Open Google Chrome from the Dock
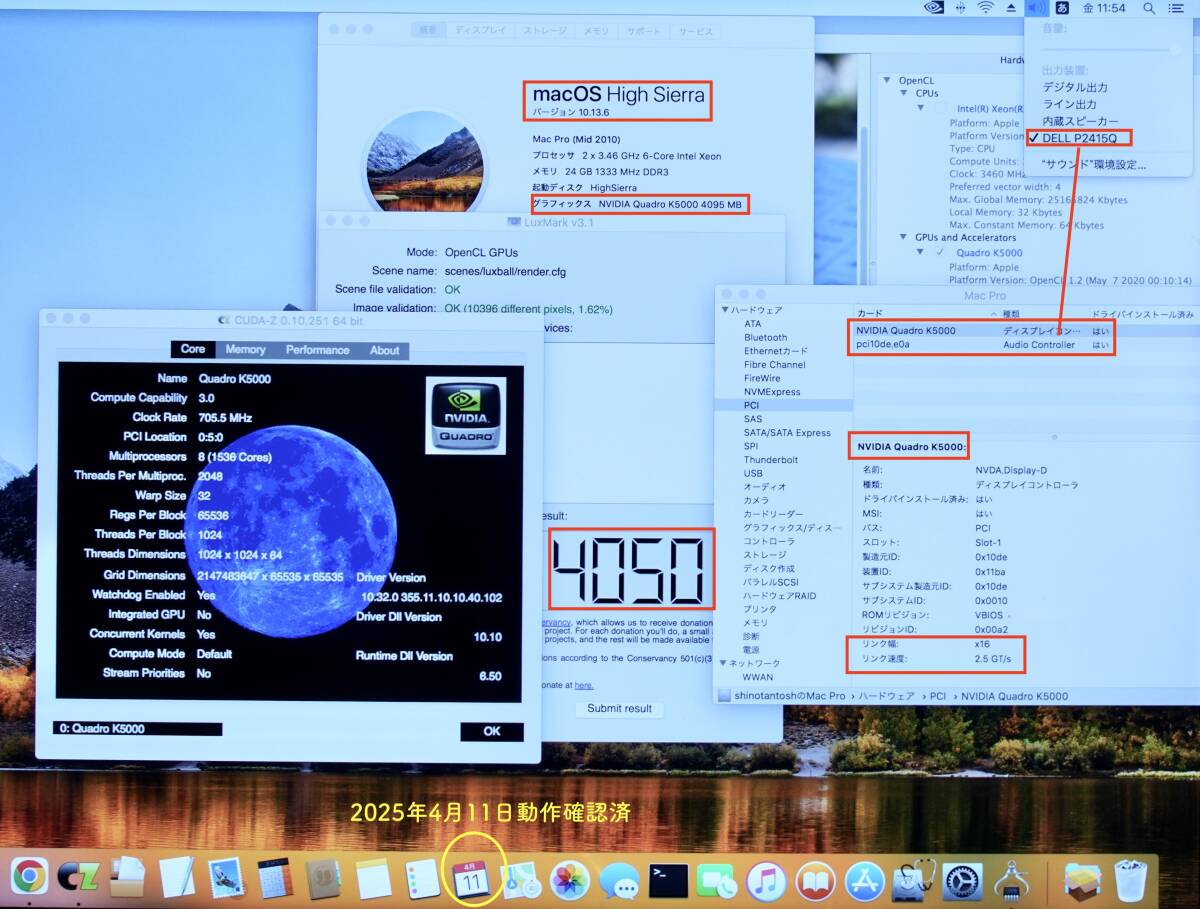The image size is (1200, 909). point(29,877)
